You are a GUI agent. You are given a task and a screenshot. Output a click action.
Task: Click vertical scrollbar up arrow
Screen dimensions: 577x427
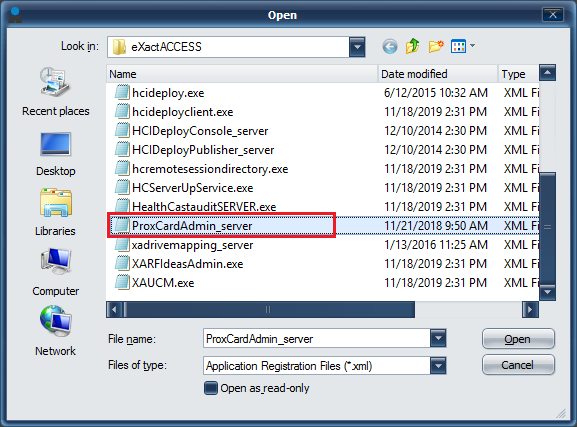(548, 73)
